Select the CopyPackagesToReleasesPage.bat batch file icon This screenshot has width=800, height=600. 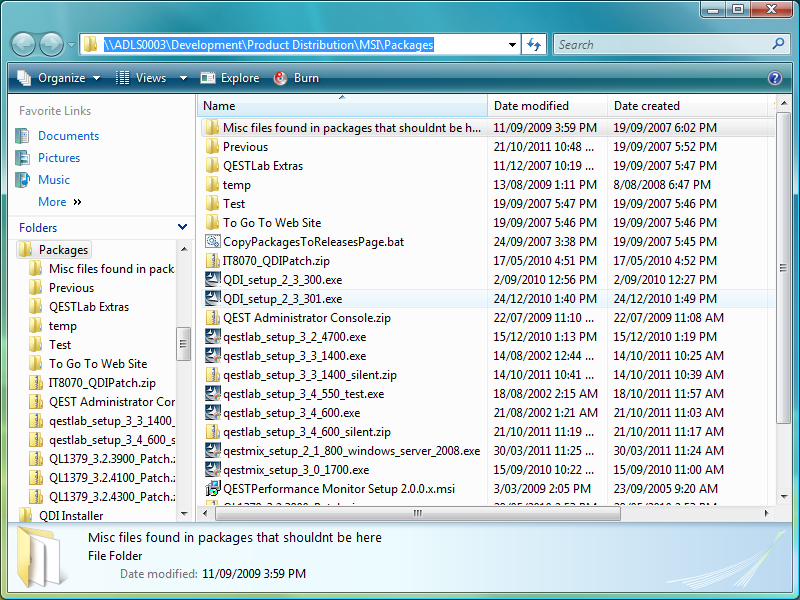point(212,241)
